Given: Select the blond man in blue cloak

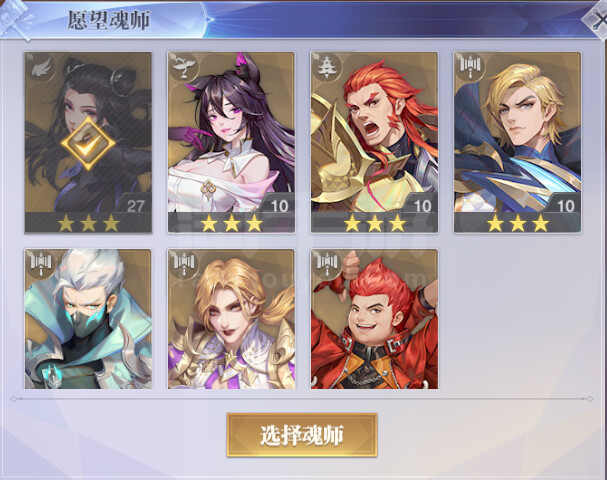Looking at the screenshot, I should click(x=517, y=142).
